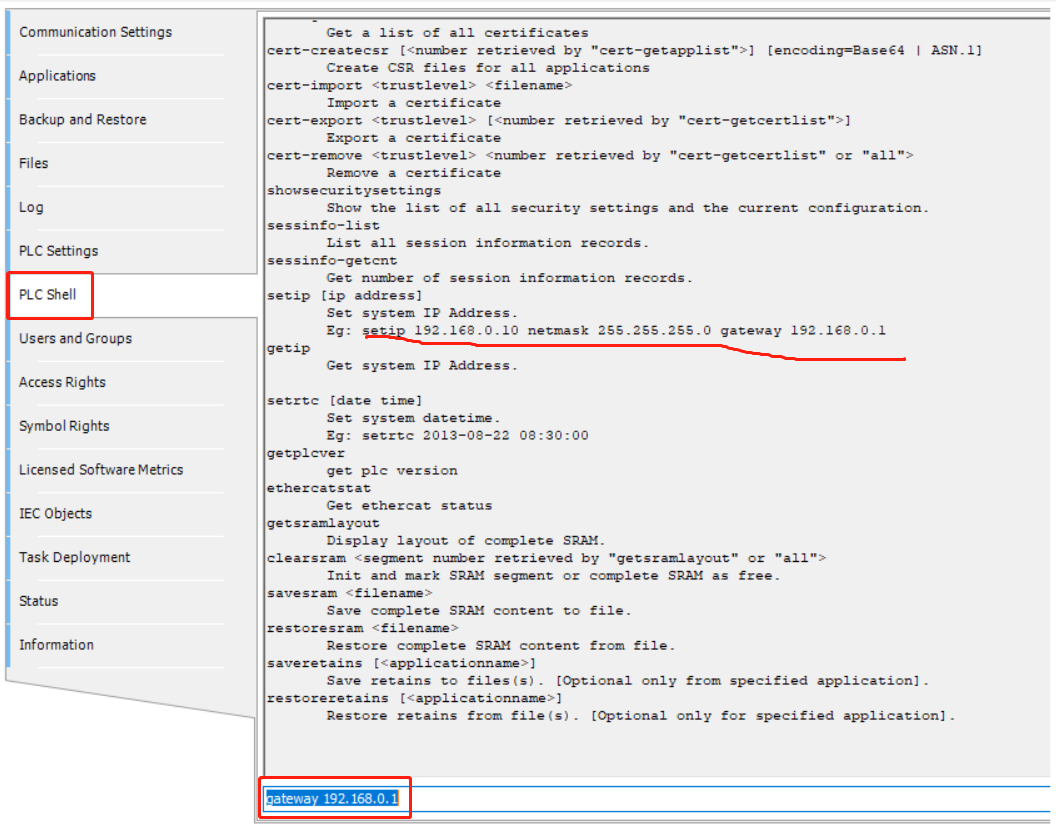Click the 'cert-createcsr' command line
The width and height of the screenshot is (1056, 824).
pos(624,50)
